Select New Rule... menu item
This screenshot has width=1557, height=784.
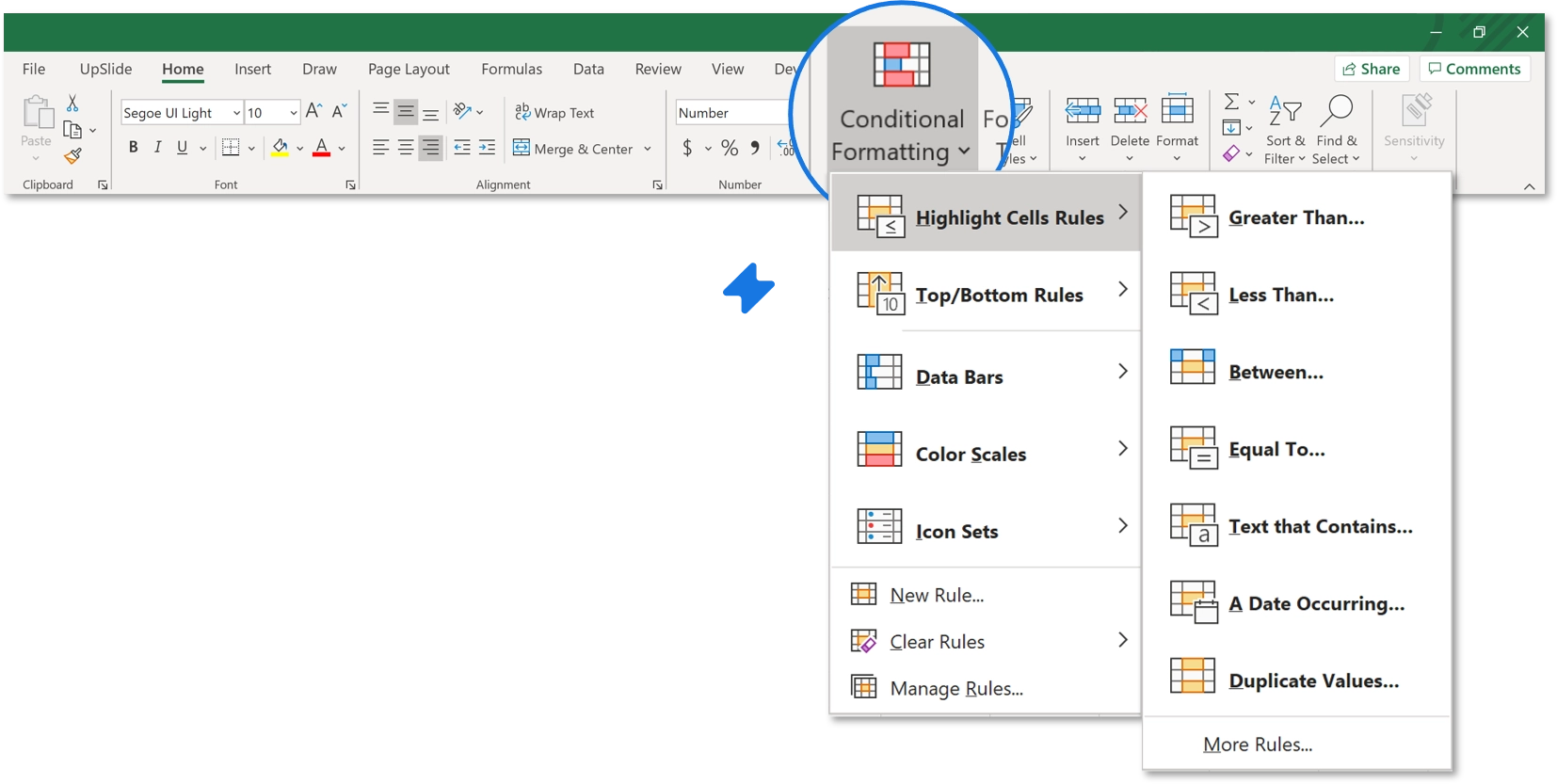point(986,595)
